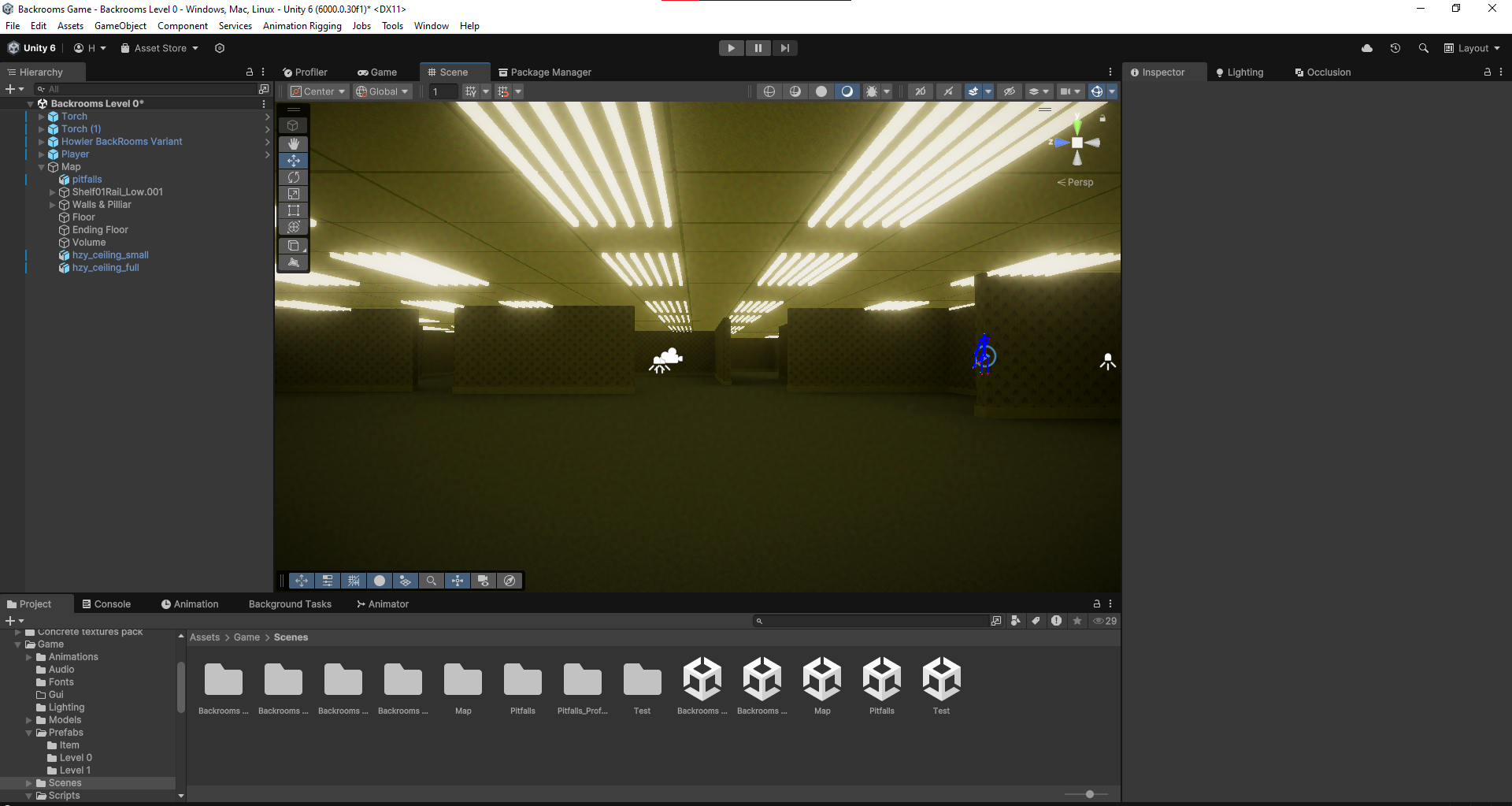Viewport: 1512px width, 806px height.
Task: Open the GameObject menu
Action: point(120,26)
